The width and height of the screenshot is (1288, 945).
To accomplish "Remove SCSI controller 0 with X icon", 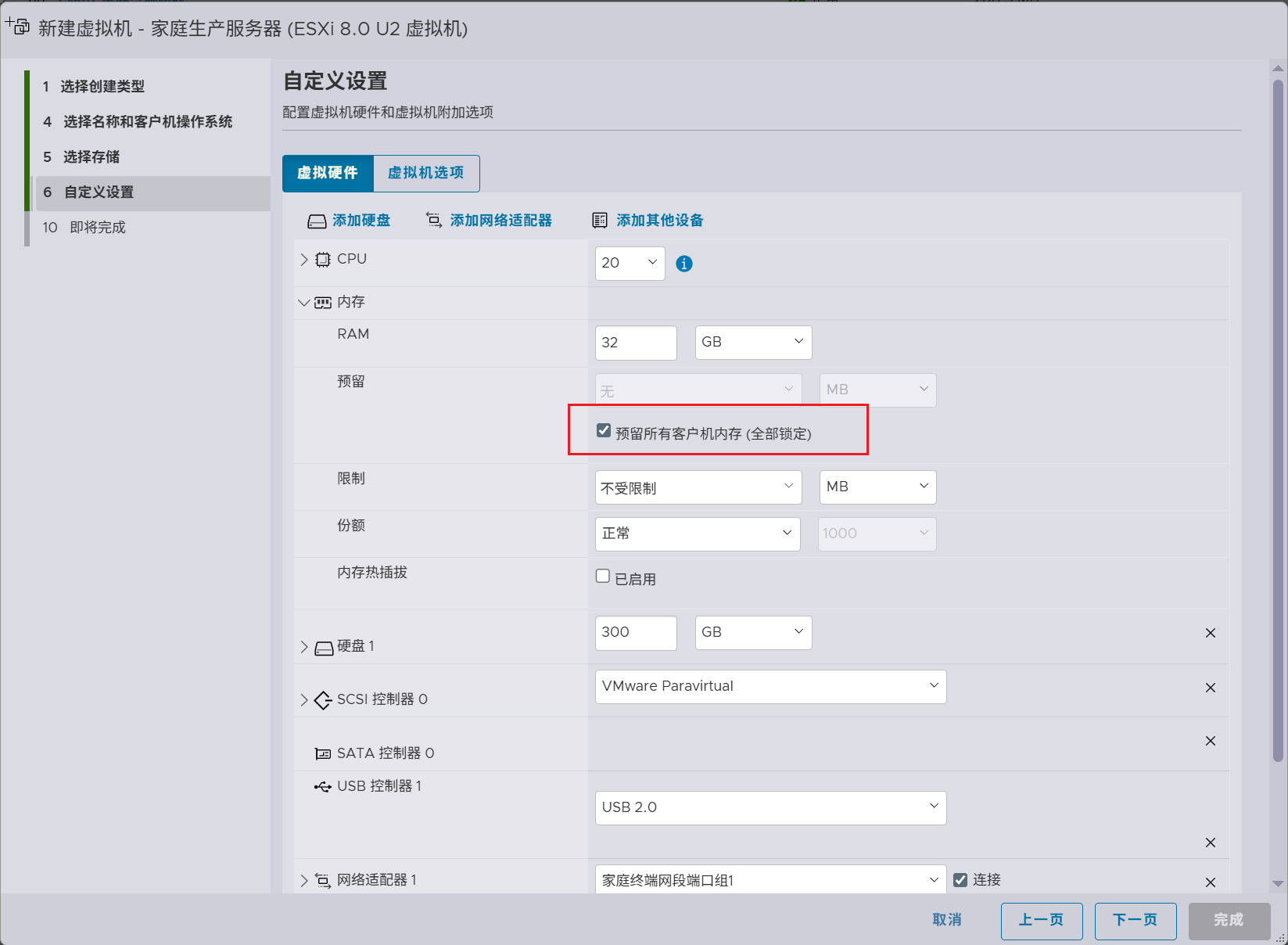I will point(1210,688).
